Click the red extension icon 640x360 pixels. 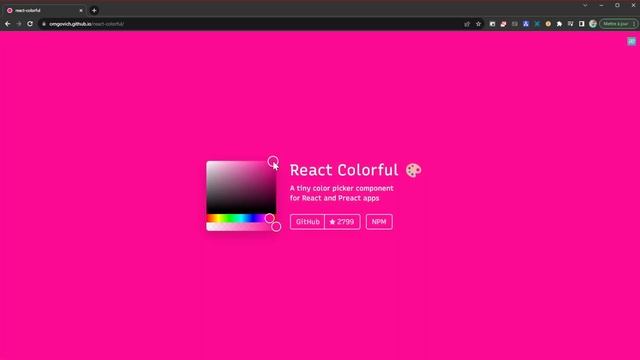tap(503, 24)
